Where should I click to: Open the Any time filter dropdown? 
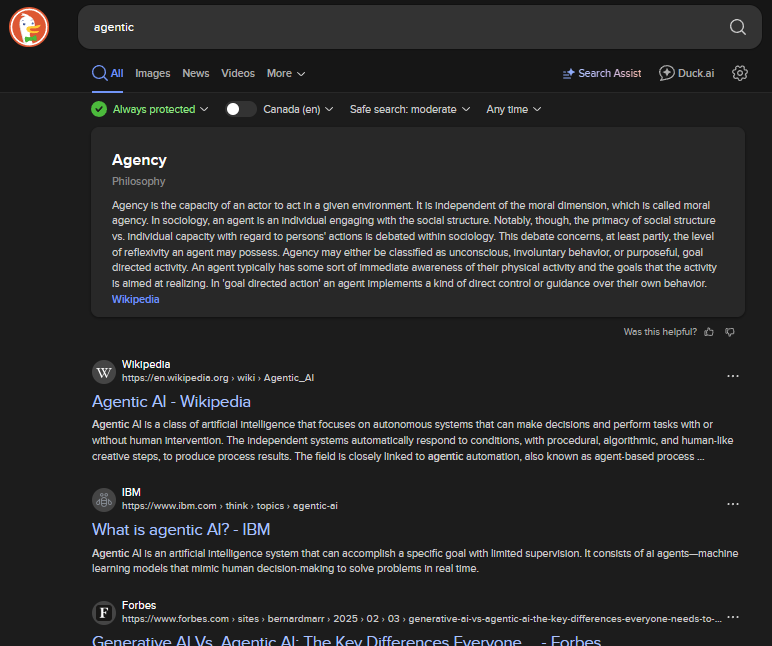(514, 109)
